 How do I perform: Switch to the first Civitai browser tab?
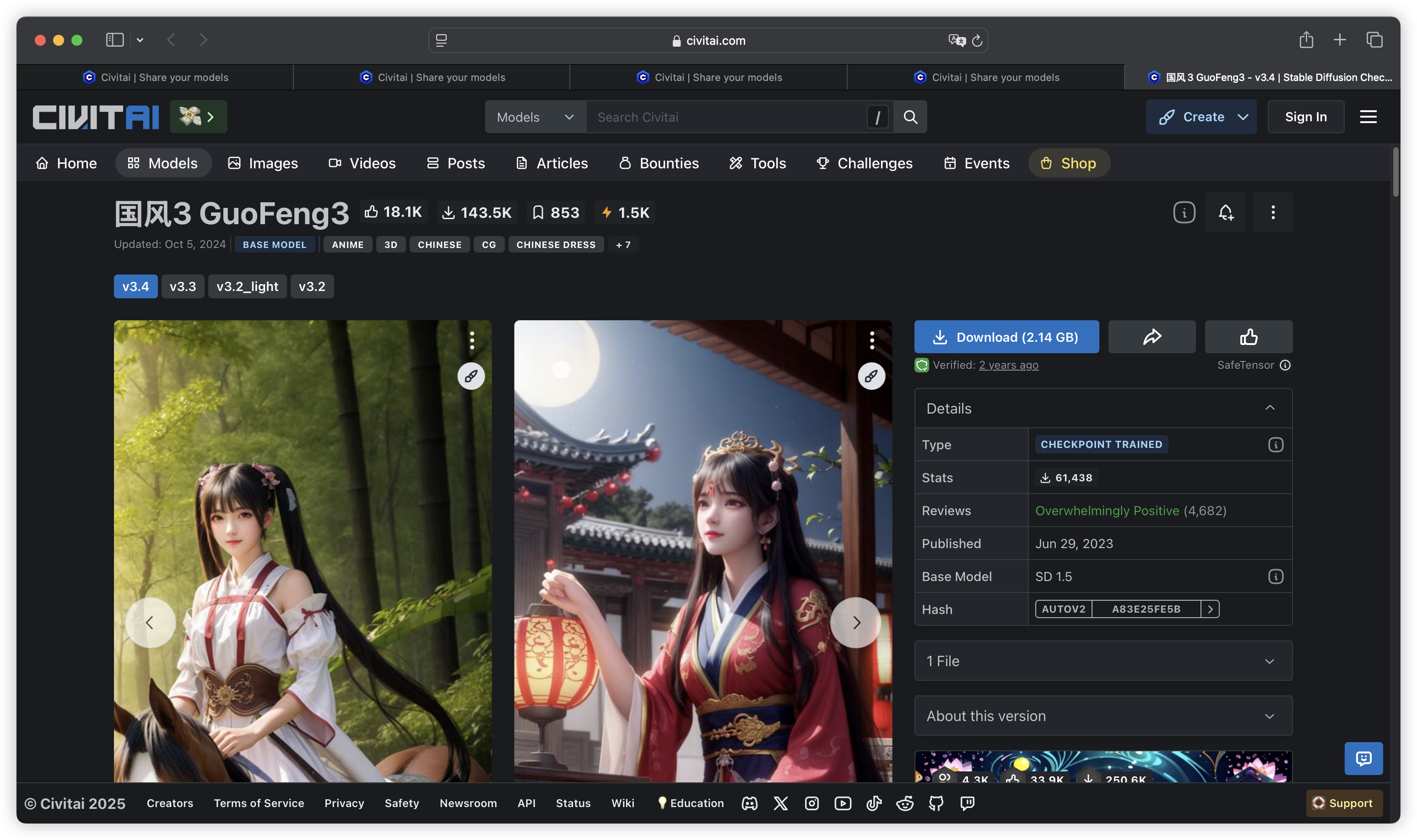[x=155, y=77]
